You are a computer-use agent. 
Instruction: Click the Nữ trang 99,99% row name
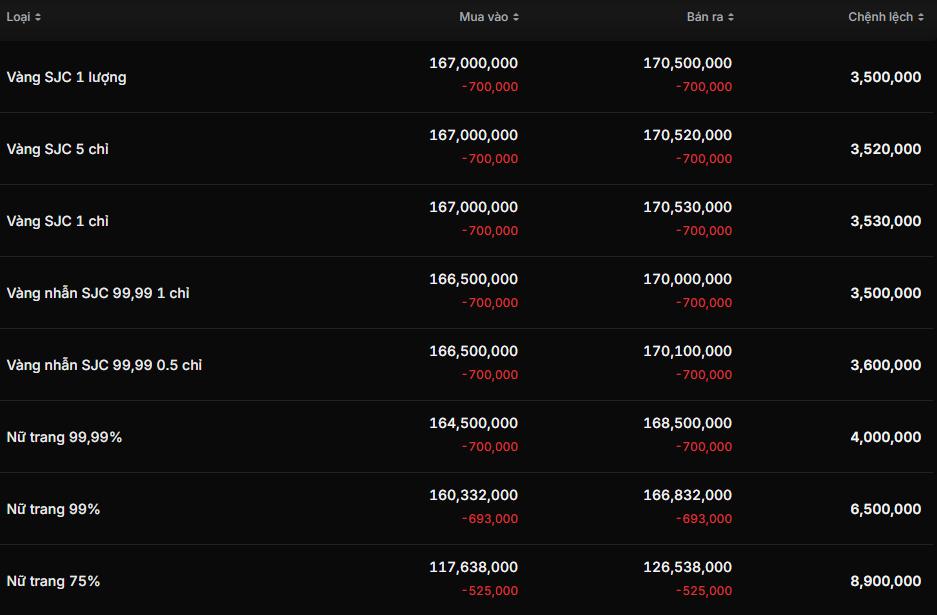point(64,437)
